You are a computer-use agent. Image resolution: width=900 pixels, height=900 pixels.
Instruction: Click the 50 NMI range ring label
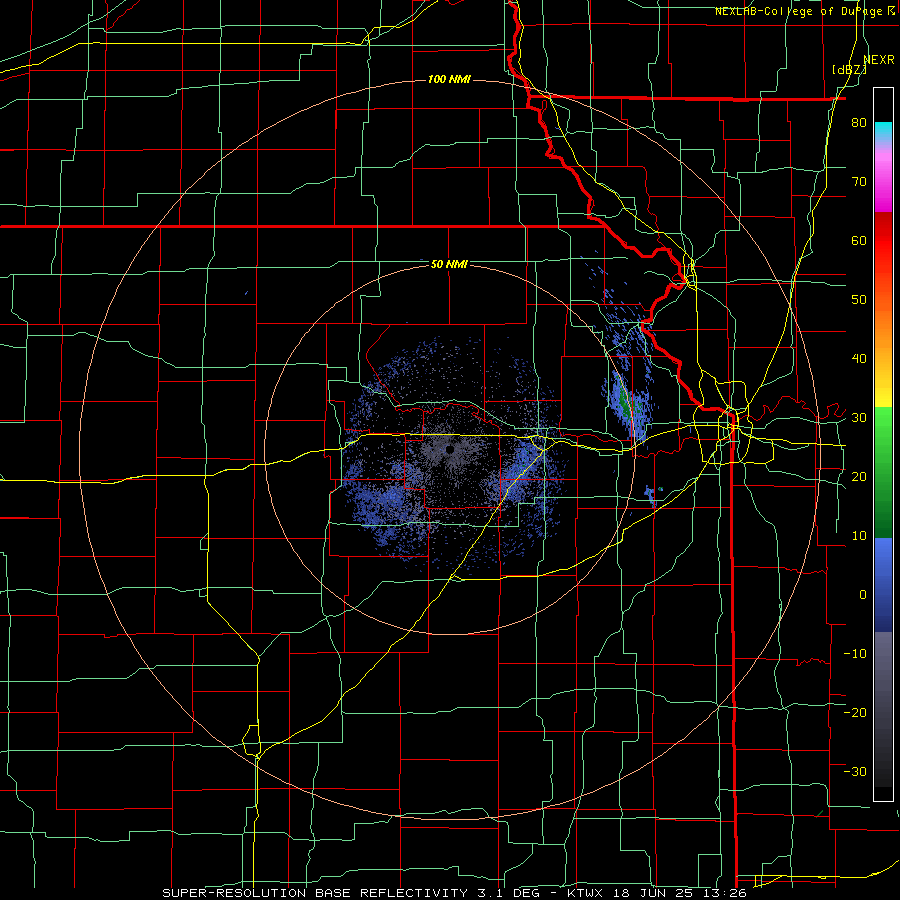click(x=449, y=264)
